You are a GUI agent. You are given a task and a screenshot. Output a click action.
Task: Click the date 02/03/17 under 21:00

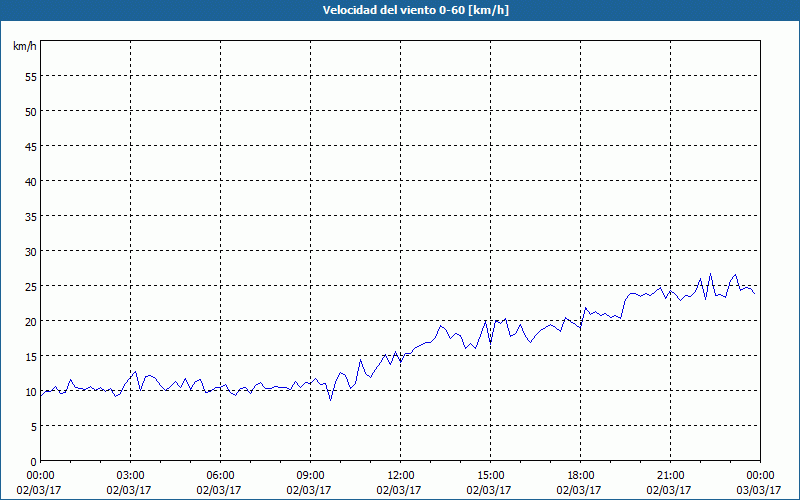(669, 490)
